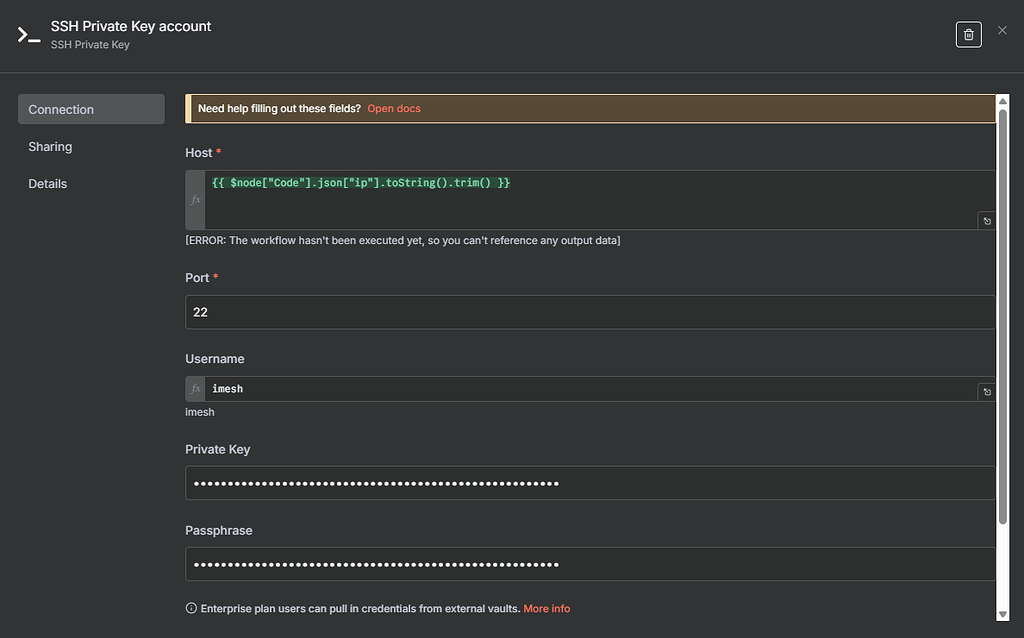Select the Connection tab
The image size is (1024, 638).
pyautogui.click(x=61, y=109)
